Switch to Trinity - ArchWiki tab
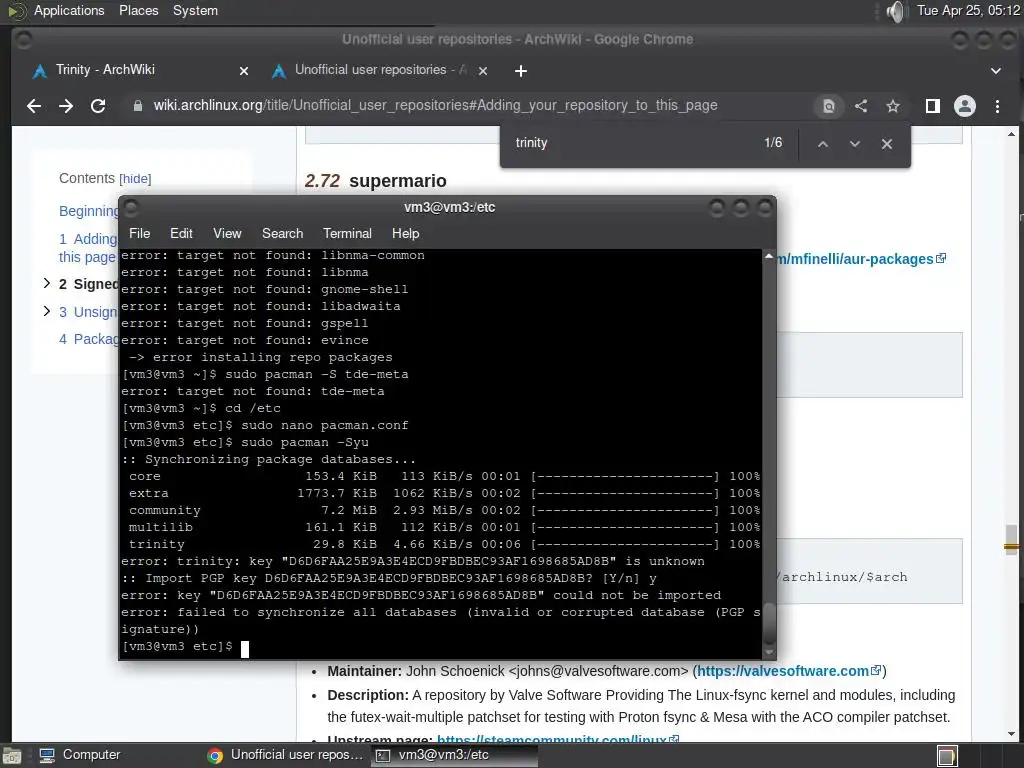1024x768 pixels. point(140,70)
